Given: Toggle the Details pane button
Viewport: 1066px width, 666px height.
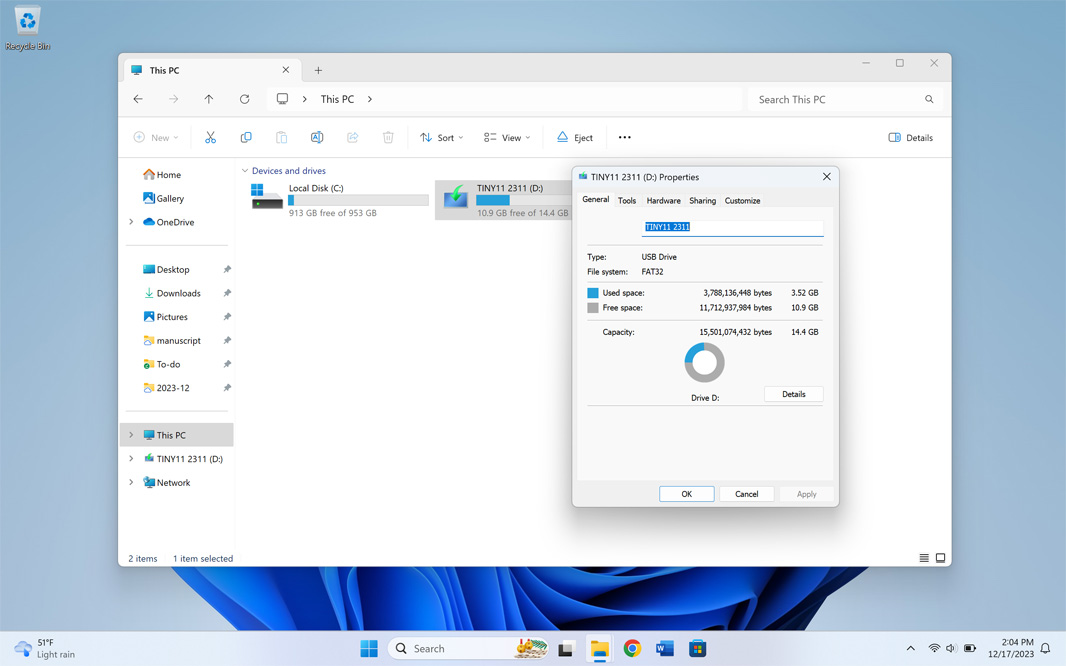Looking at the screenshot, I should tap(910, 138).
